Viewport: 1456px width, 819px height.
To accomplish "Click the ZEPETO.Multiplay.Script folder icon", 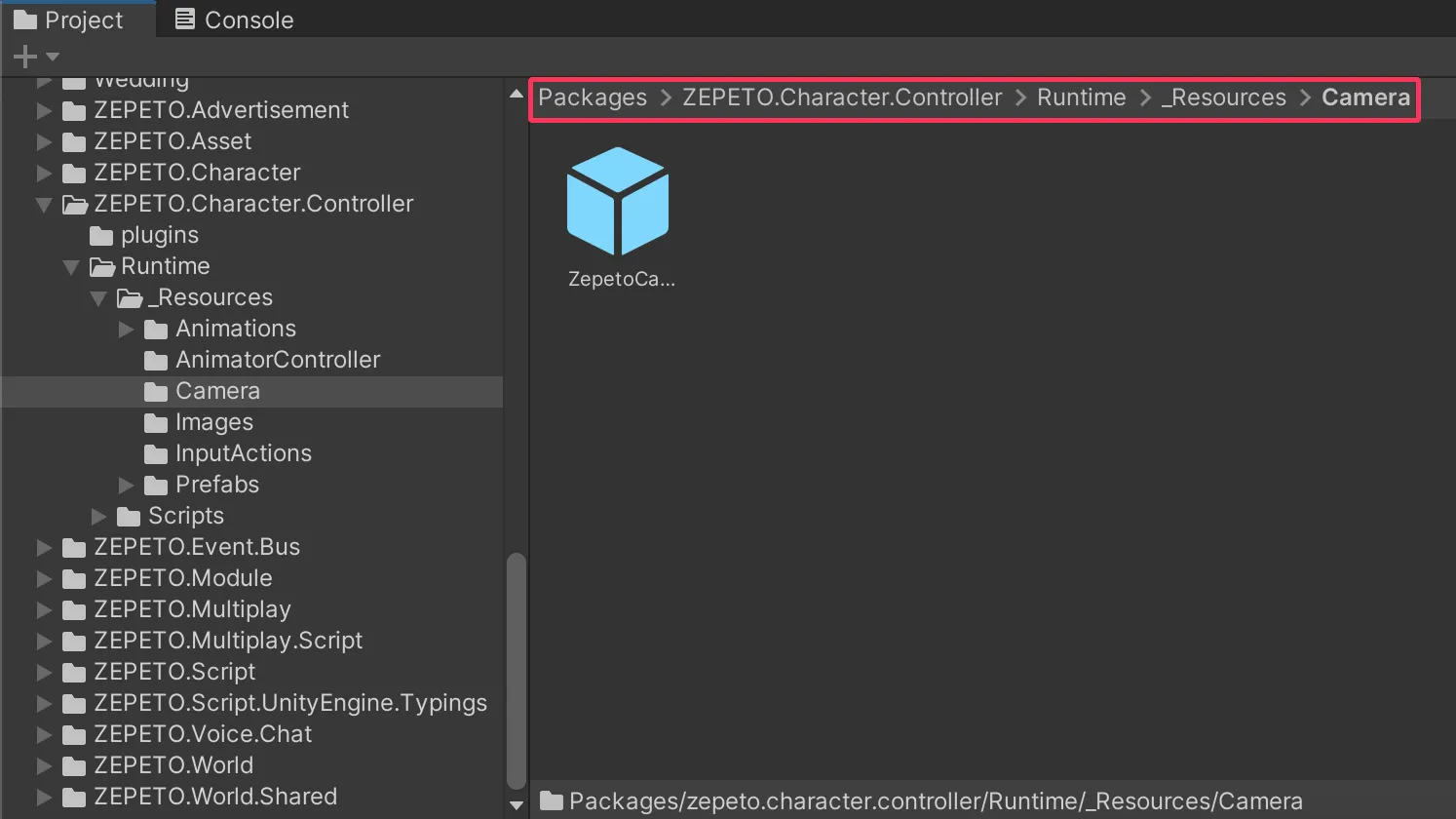I will (74, 642).
